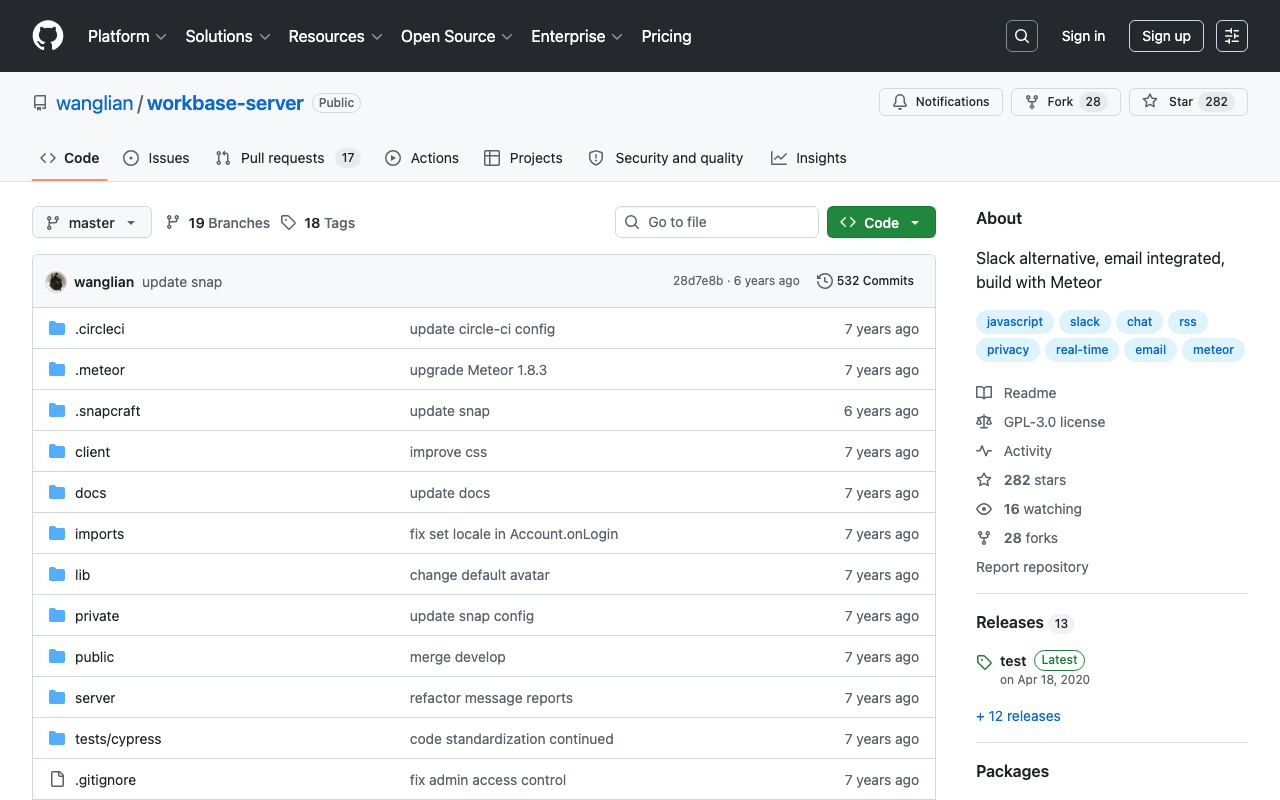
Task: Expand the Platform menu in the header
Action: point(127,36)
